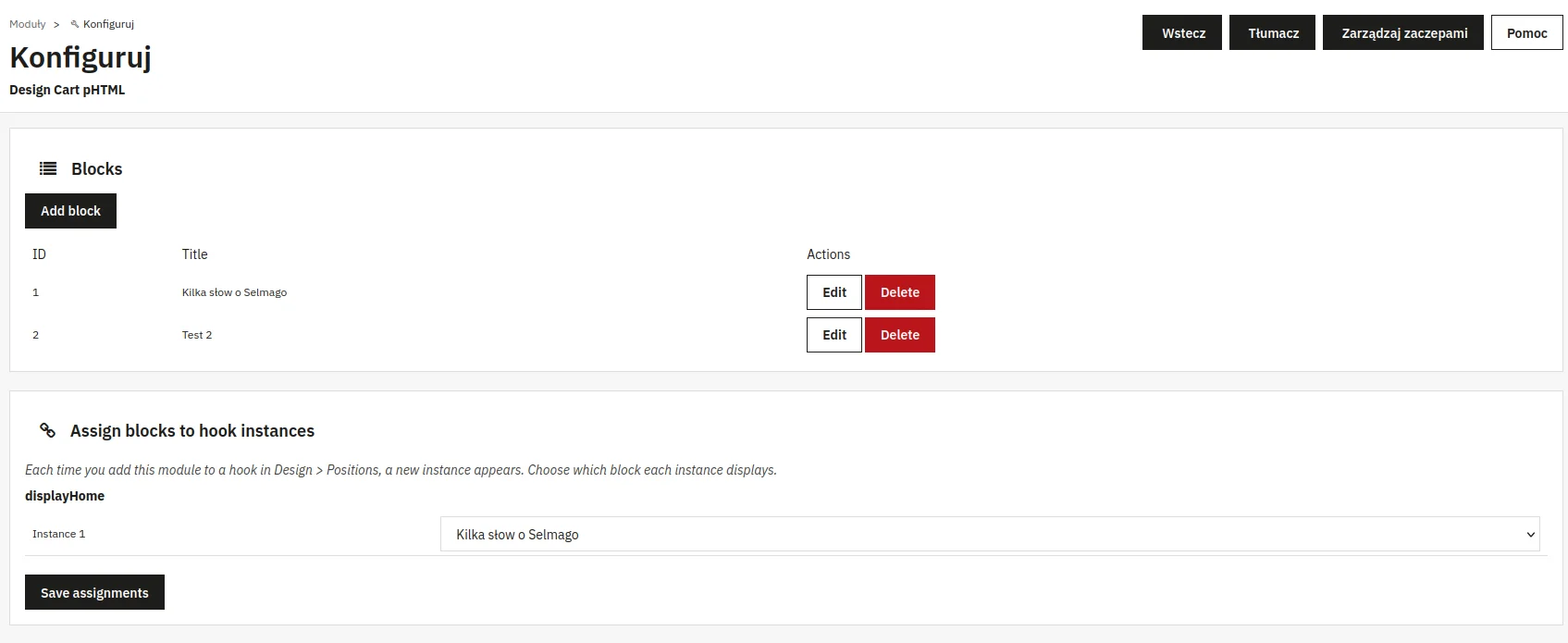This screenshot has width=1568, height=643.
Task: Delete the Kilka słow o Selmago block
Action: pyautogui.click(x=900, y=292)
